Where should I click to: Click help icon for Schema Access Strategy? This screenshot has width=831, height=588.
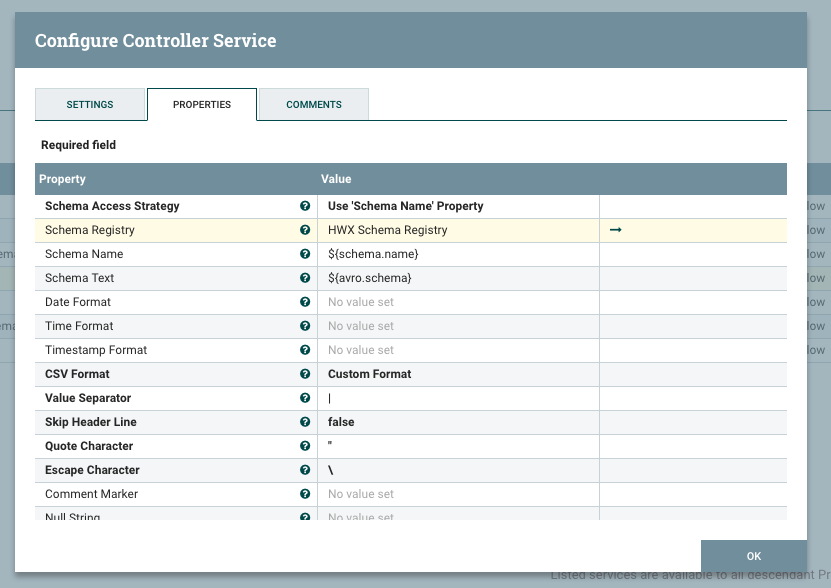point(305,206)
